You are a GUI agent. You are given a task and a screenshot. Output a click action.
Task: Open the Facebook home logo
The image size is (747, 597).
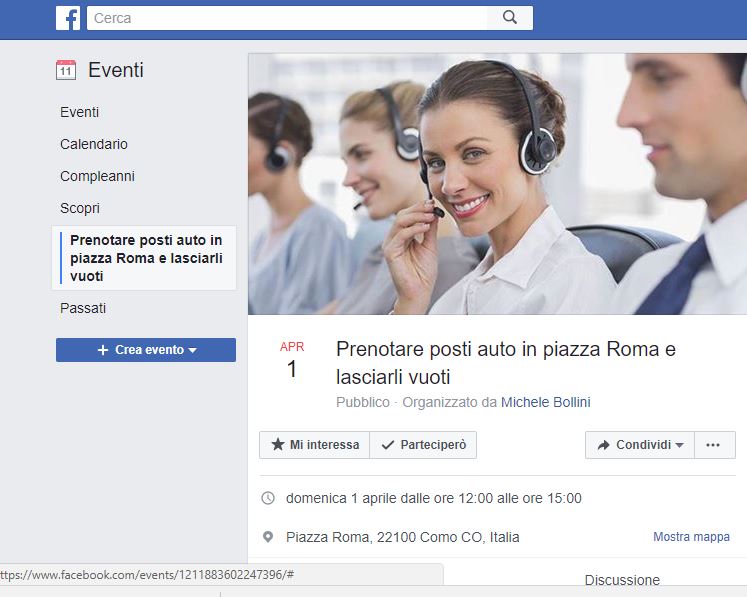(x=68, y=18)
